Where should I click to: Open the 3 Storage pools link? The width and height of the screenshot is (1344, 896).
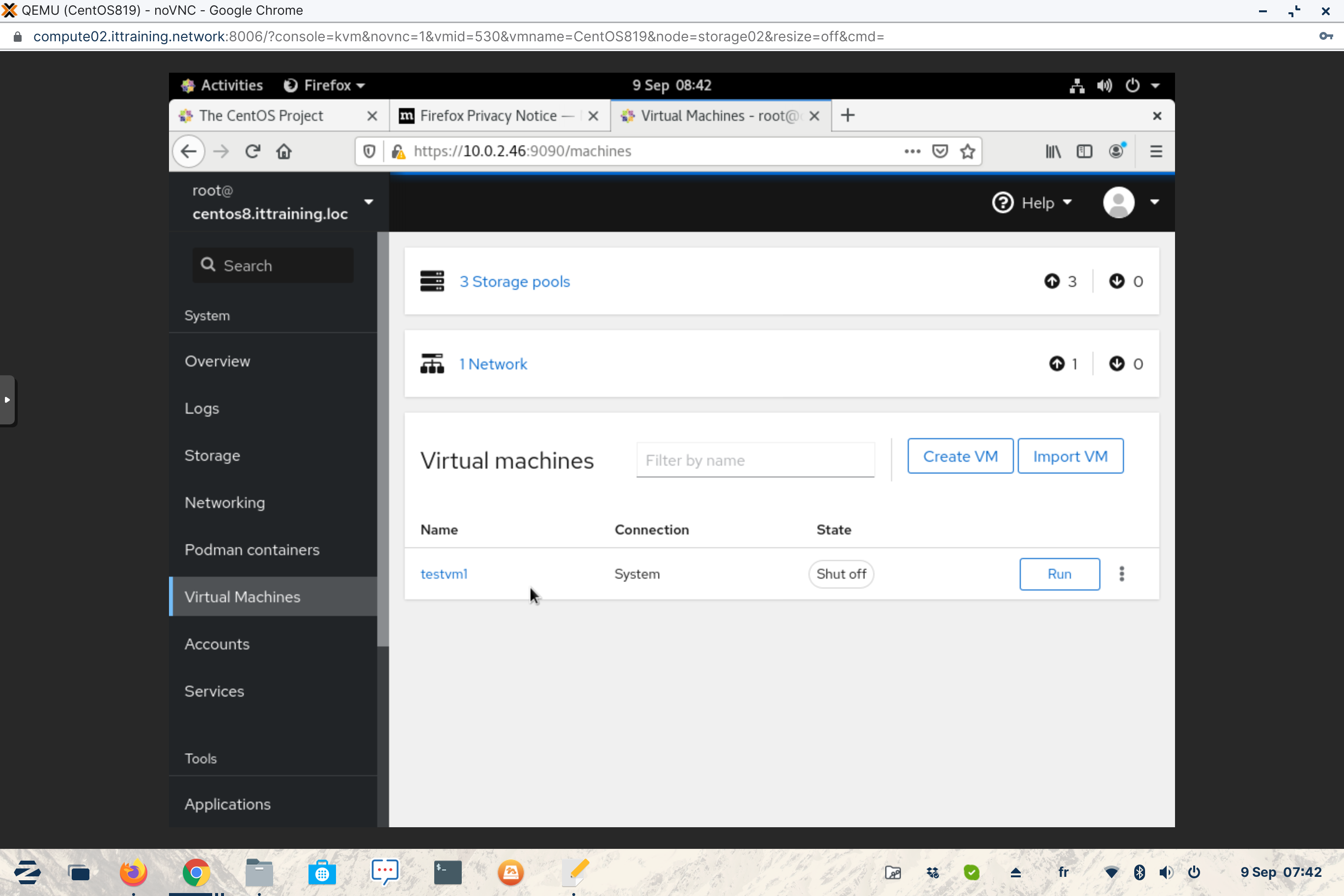pos(515,281)
